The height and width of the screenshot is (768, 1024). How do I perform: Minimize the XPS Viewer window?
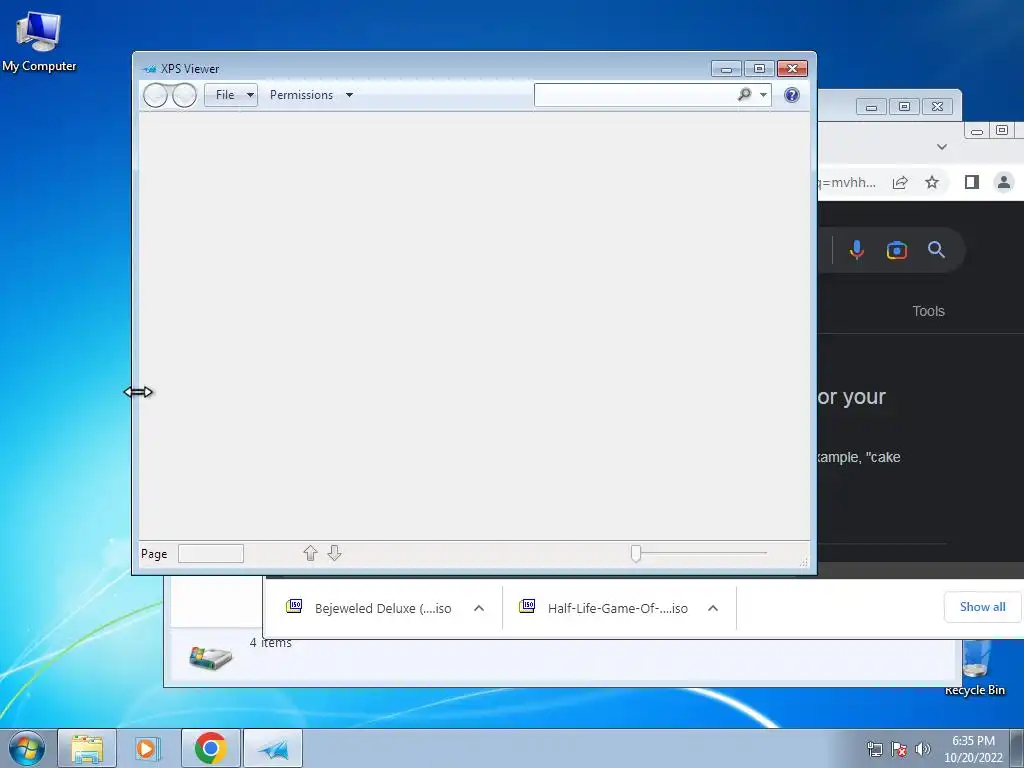point(726,69)
